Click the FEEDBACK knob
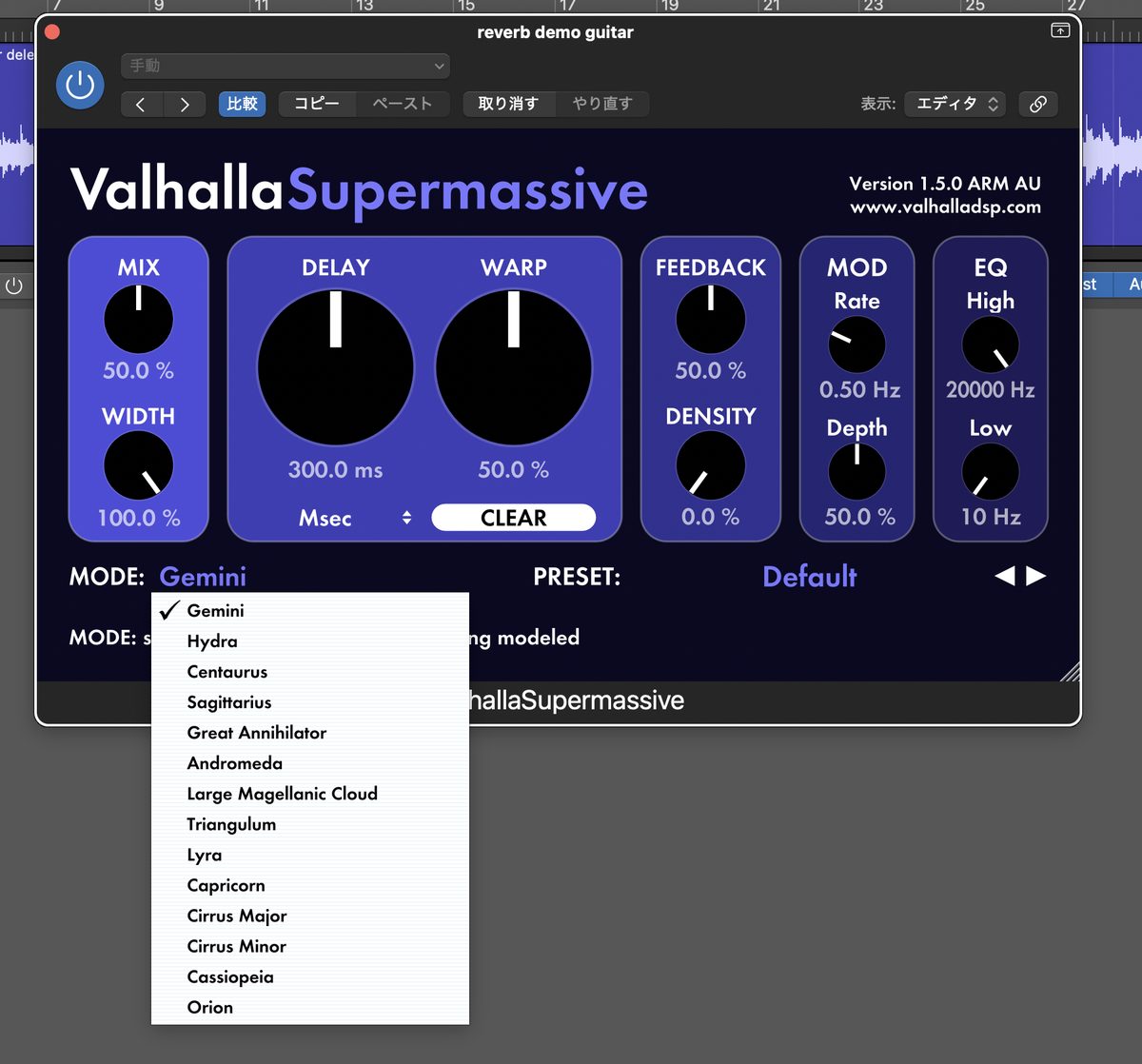The width and height of the screenshot is (1142, 1064). tap(711, 319)
